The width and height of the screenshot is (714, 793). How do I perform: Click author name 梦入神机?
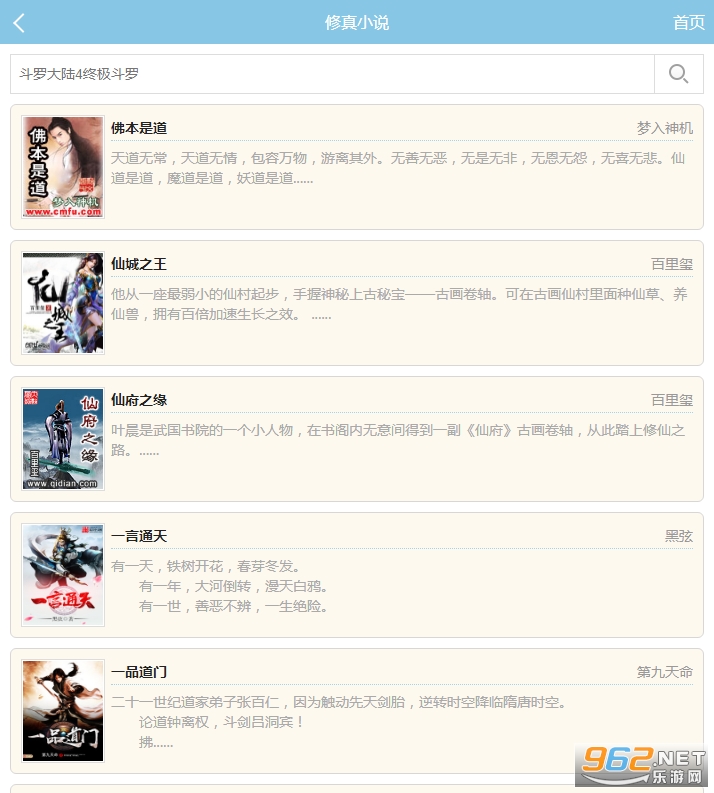tap(664, 128)
